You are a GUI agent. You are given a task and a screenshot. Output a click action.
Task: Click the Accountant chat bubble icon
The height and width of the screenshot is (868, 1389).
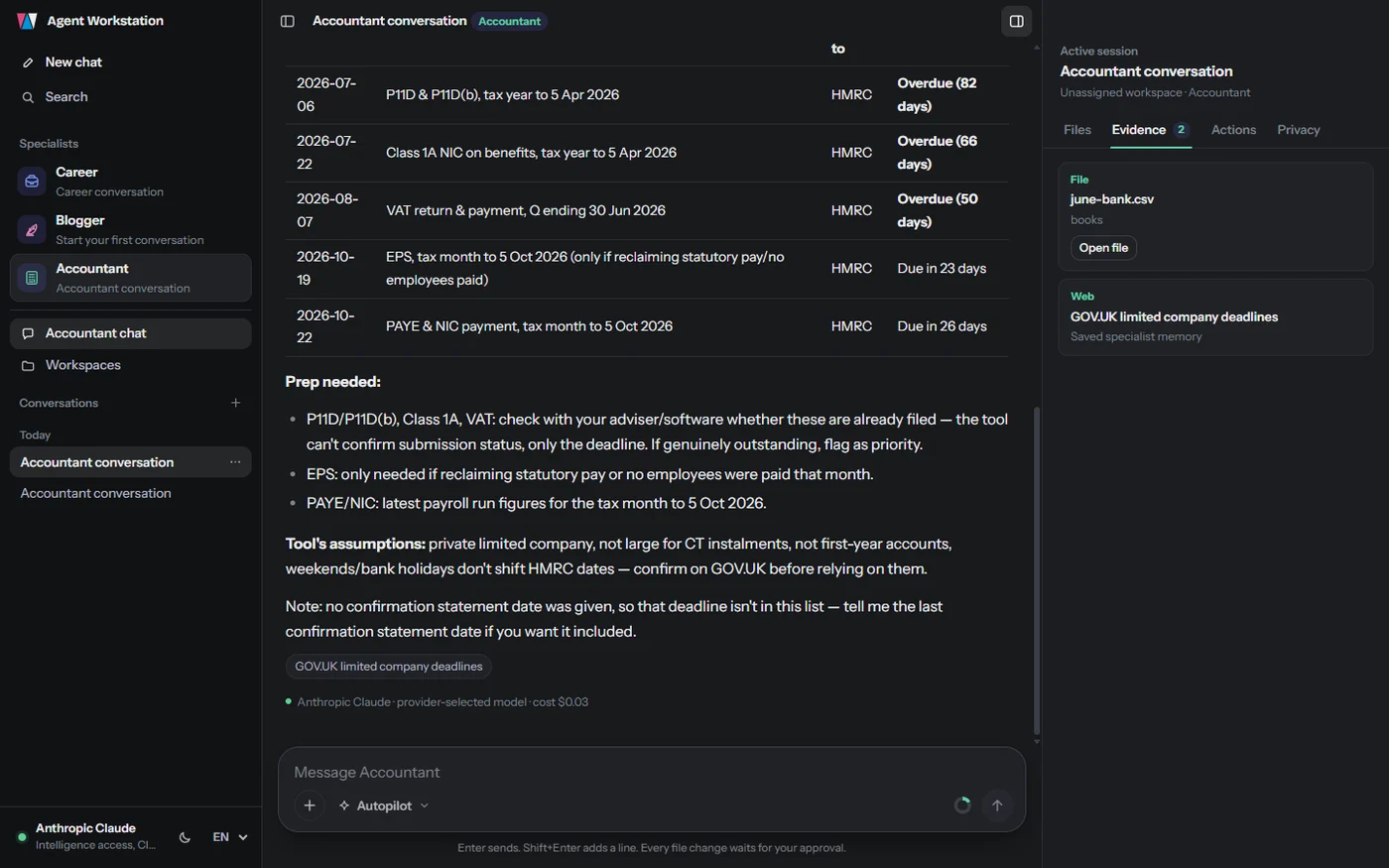tap(28, 333)
